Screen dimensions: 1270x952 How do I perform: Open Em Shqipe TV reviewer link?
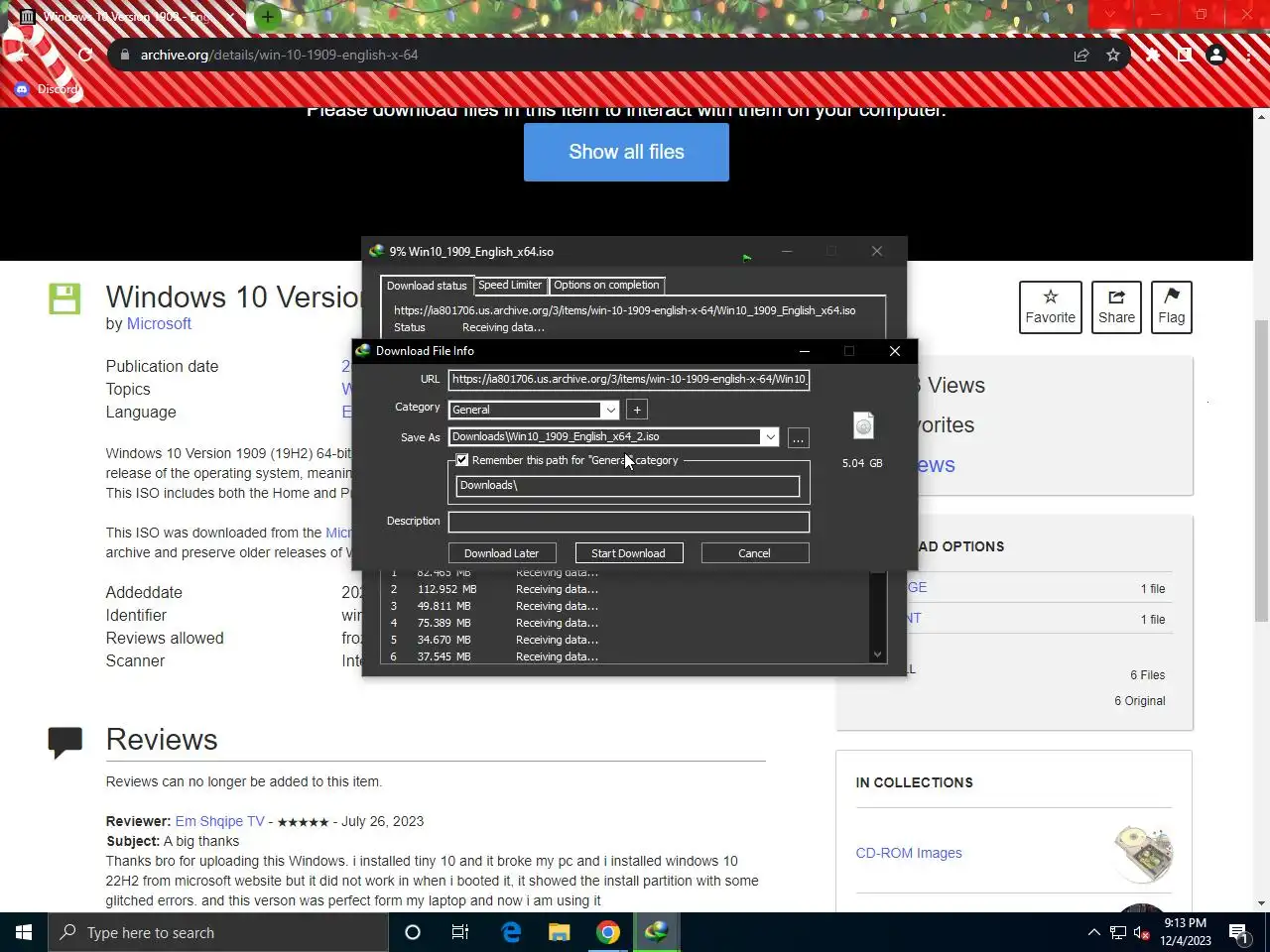(220, 821)
